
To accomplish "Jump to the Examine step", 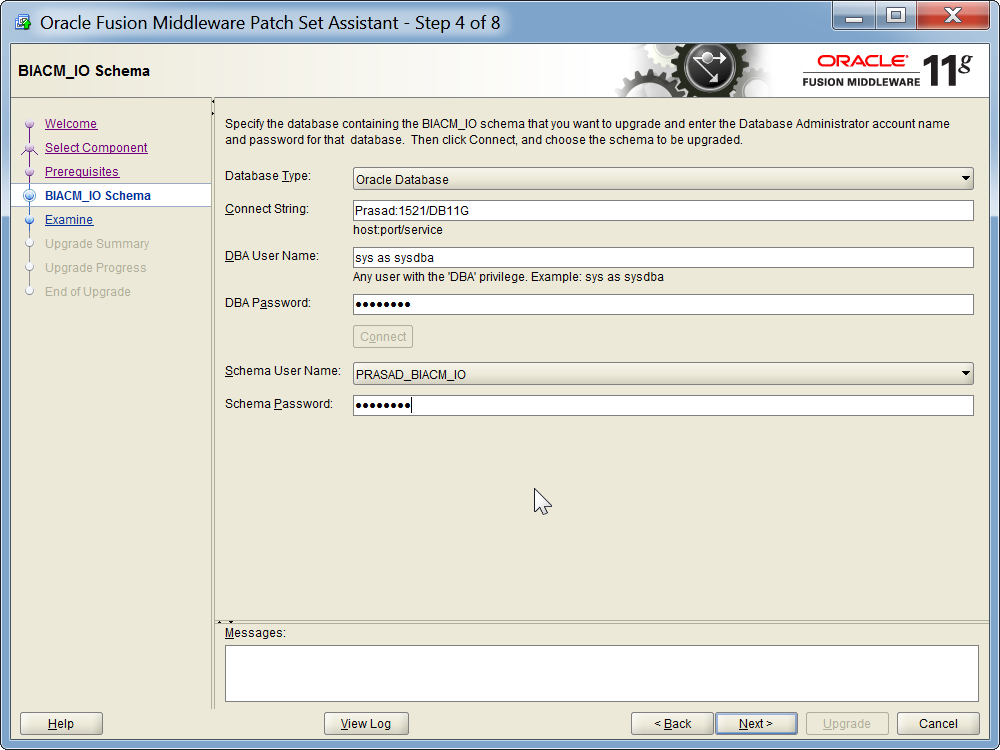I will point(69,220).
